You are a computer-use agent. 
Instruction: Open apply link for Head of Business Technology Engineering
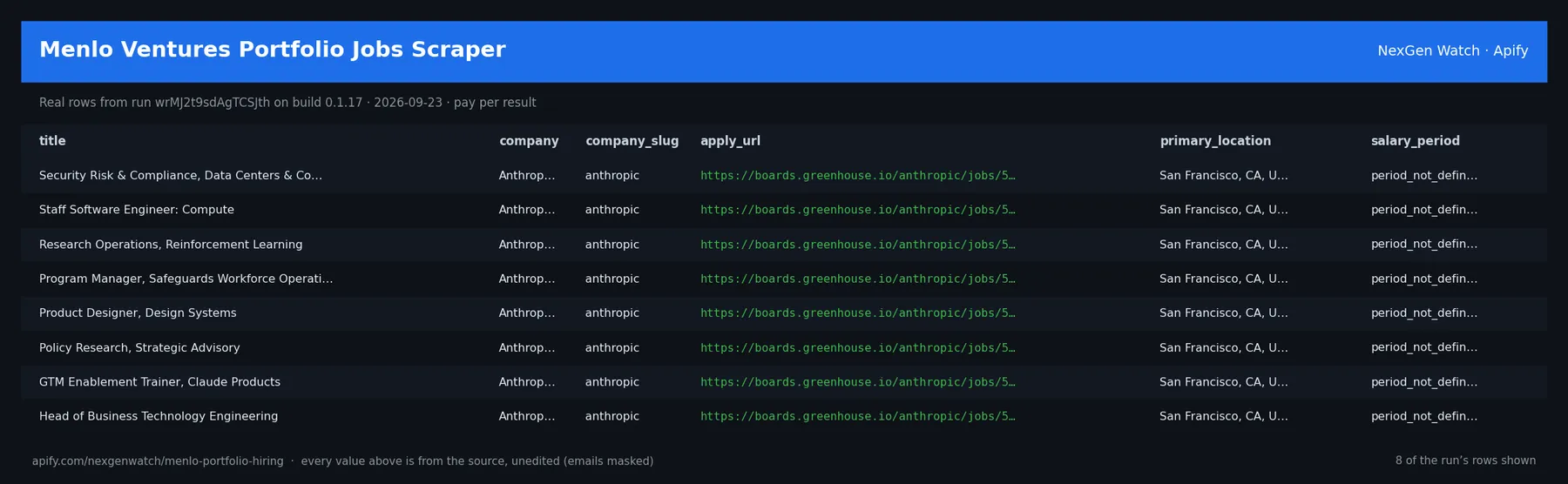pyautogui.click(x=857, y=416)
